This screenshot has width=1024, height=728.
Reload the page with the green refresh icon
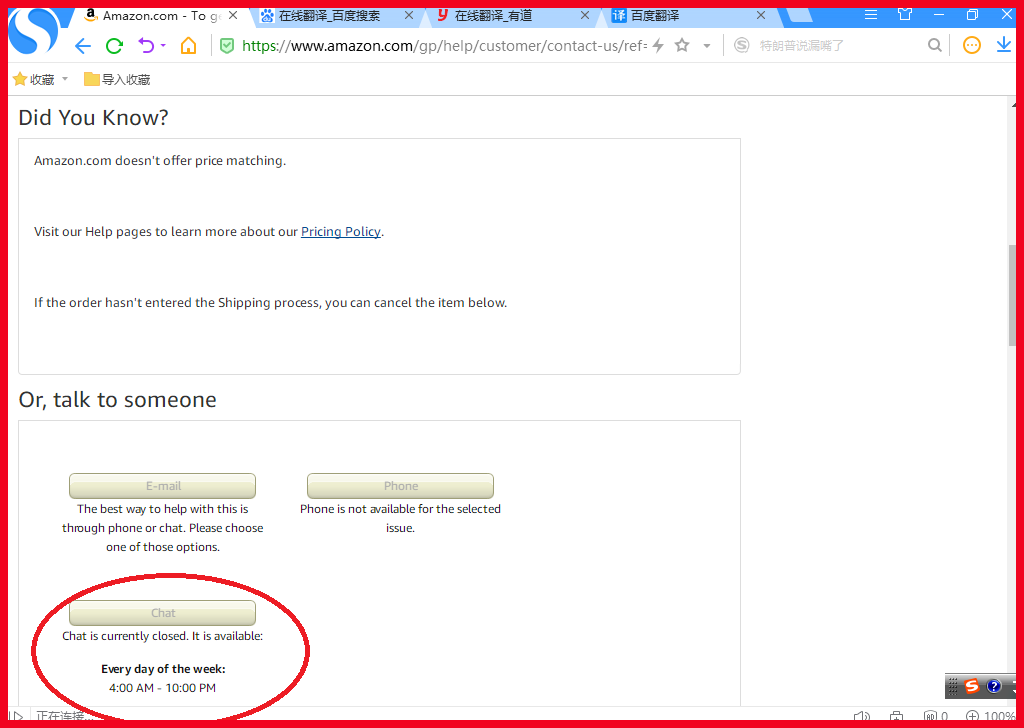coord(114,46)
